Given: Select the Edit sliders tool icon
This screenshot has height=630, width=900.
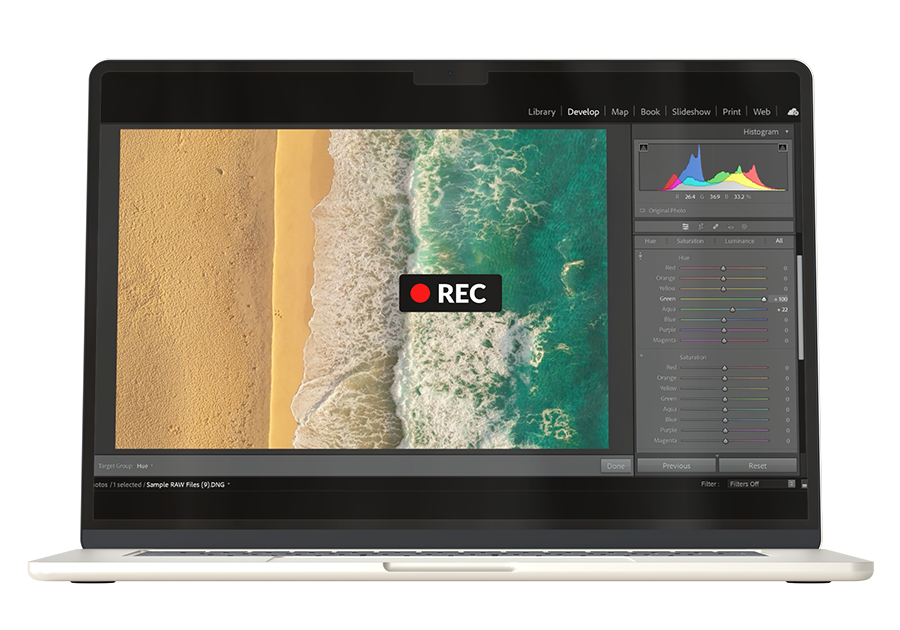Looking at the screenshot, I should [x=685, y=227].
